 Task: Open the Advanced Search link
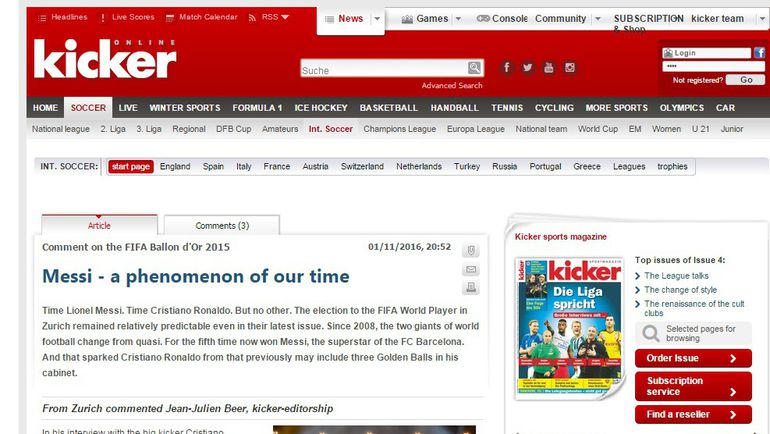click(452, 85)
